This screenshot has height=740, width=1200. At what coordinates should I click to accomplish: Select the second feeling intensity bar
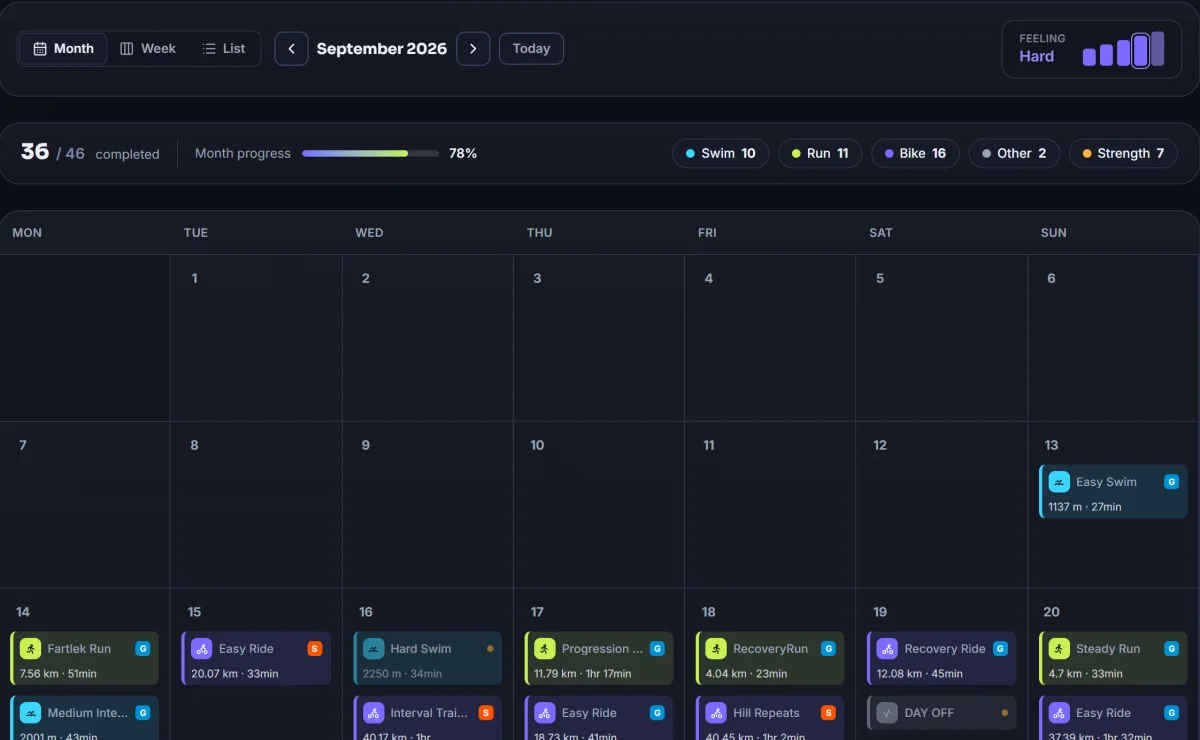[x=1106, y=55]
